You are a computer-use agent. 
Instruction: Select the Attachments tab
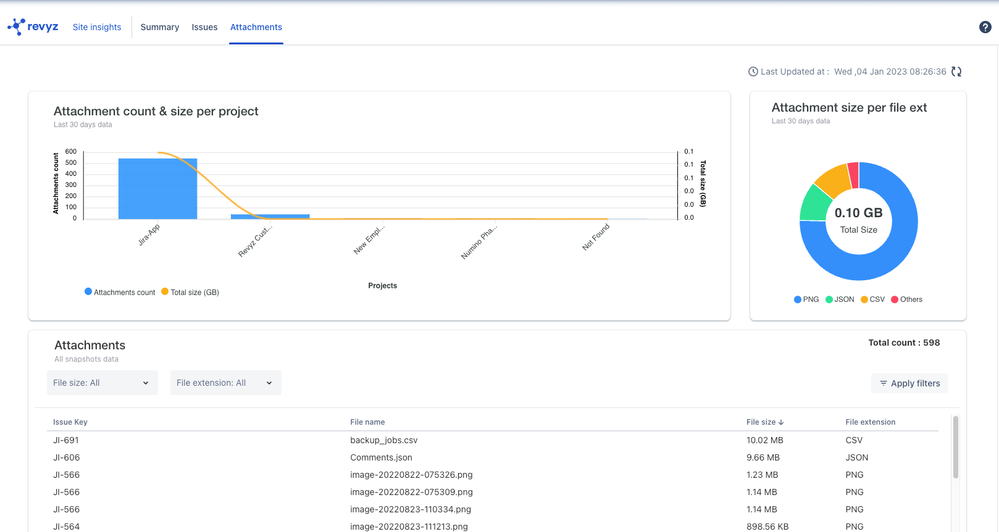pos(256,27)
